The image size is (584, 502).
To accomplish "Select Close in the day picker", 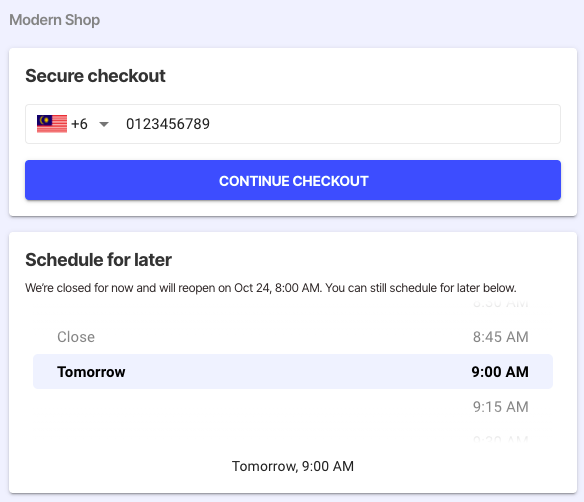I will [76, 337].
